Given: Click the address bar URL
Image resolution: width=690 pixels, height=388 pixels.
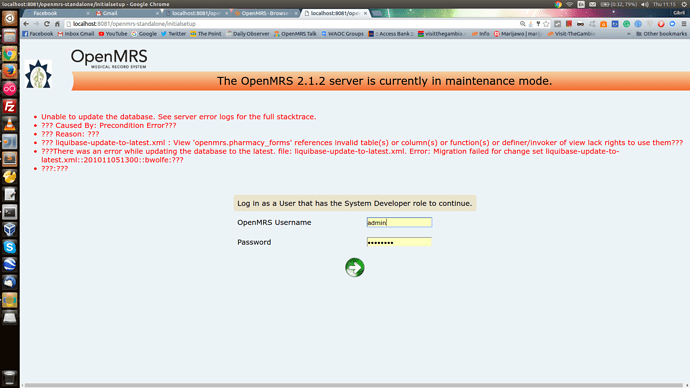Looking at the screenshot, I should click(x=134, y=24).
